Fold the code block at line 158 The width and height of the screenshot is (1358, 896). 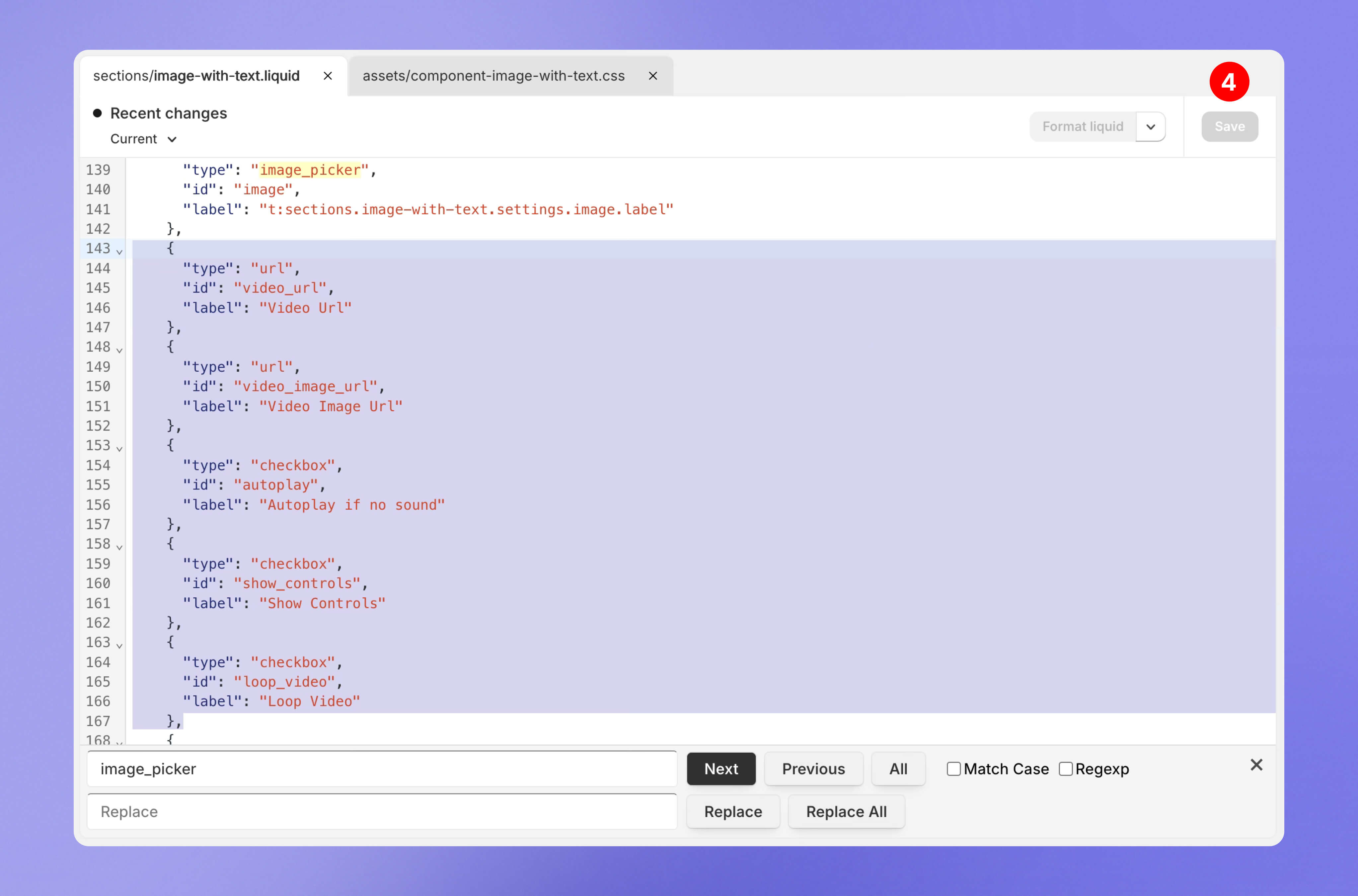119,546
